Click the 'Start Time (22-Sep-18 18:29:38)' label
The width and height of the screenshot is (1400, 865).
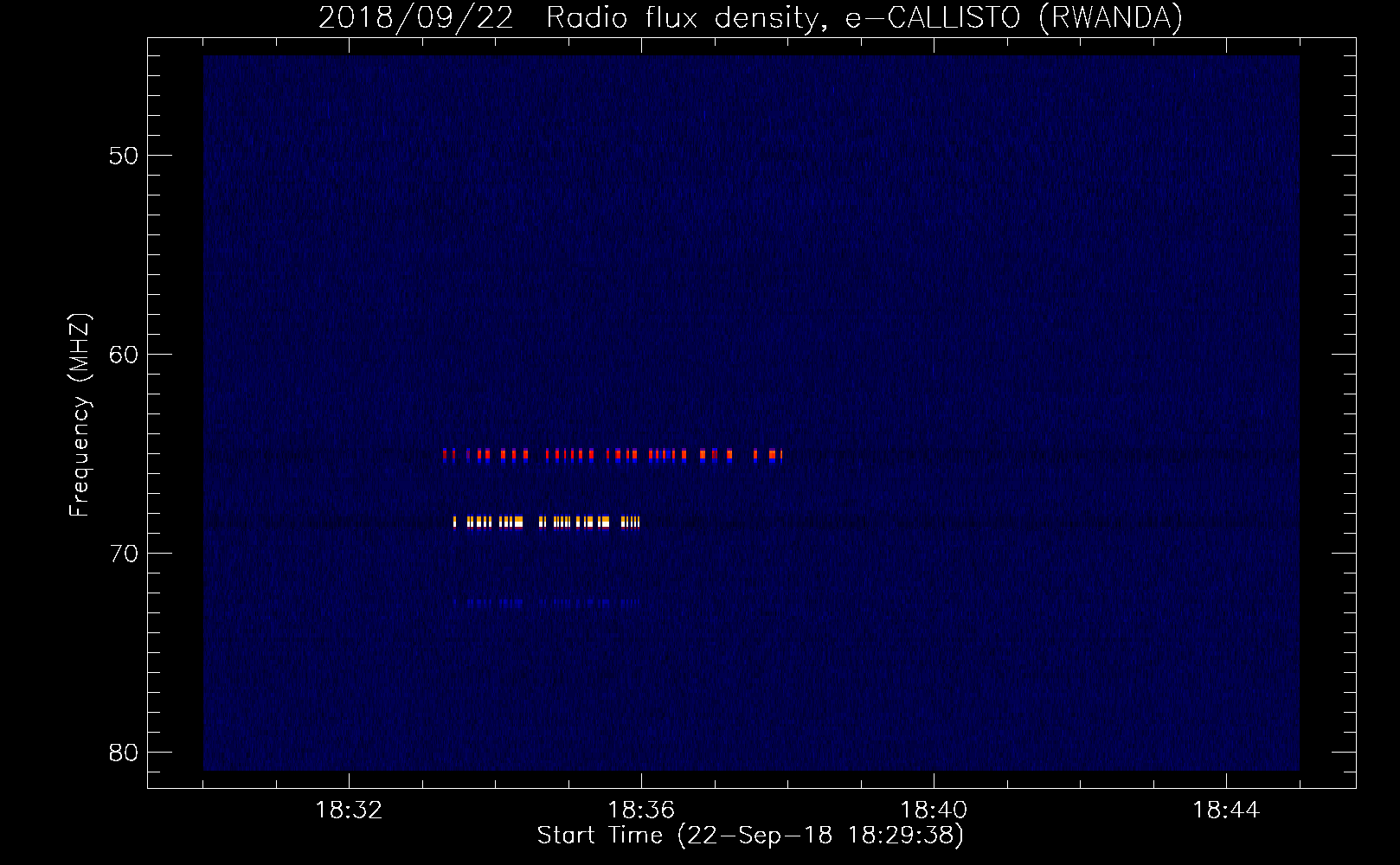tap(750, 836)
